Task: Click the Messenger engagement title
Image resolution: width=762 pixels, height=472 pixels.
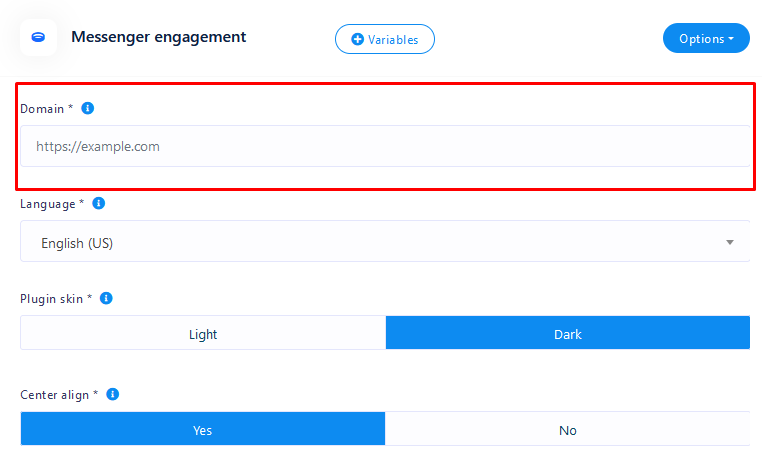Action: [158, 37]
